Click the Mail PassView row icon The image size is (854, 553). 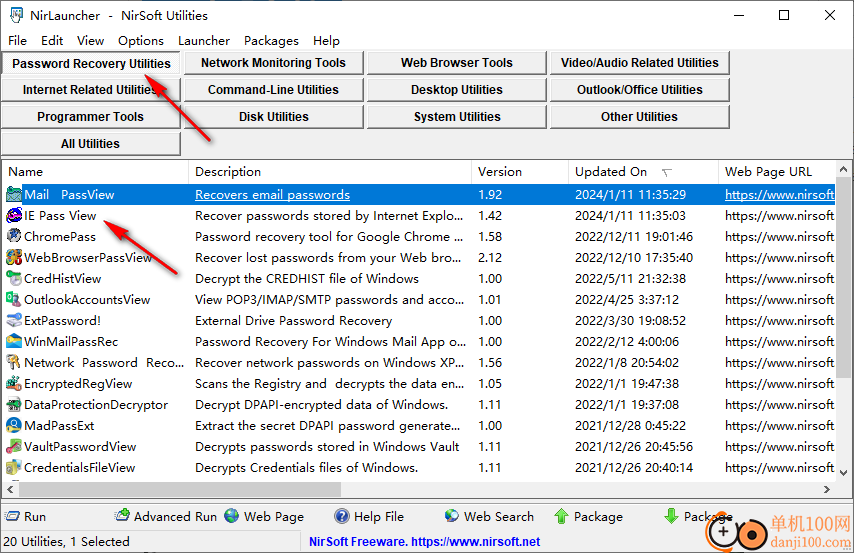click(14, 195)
